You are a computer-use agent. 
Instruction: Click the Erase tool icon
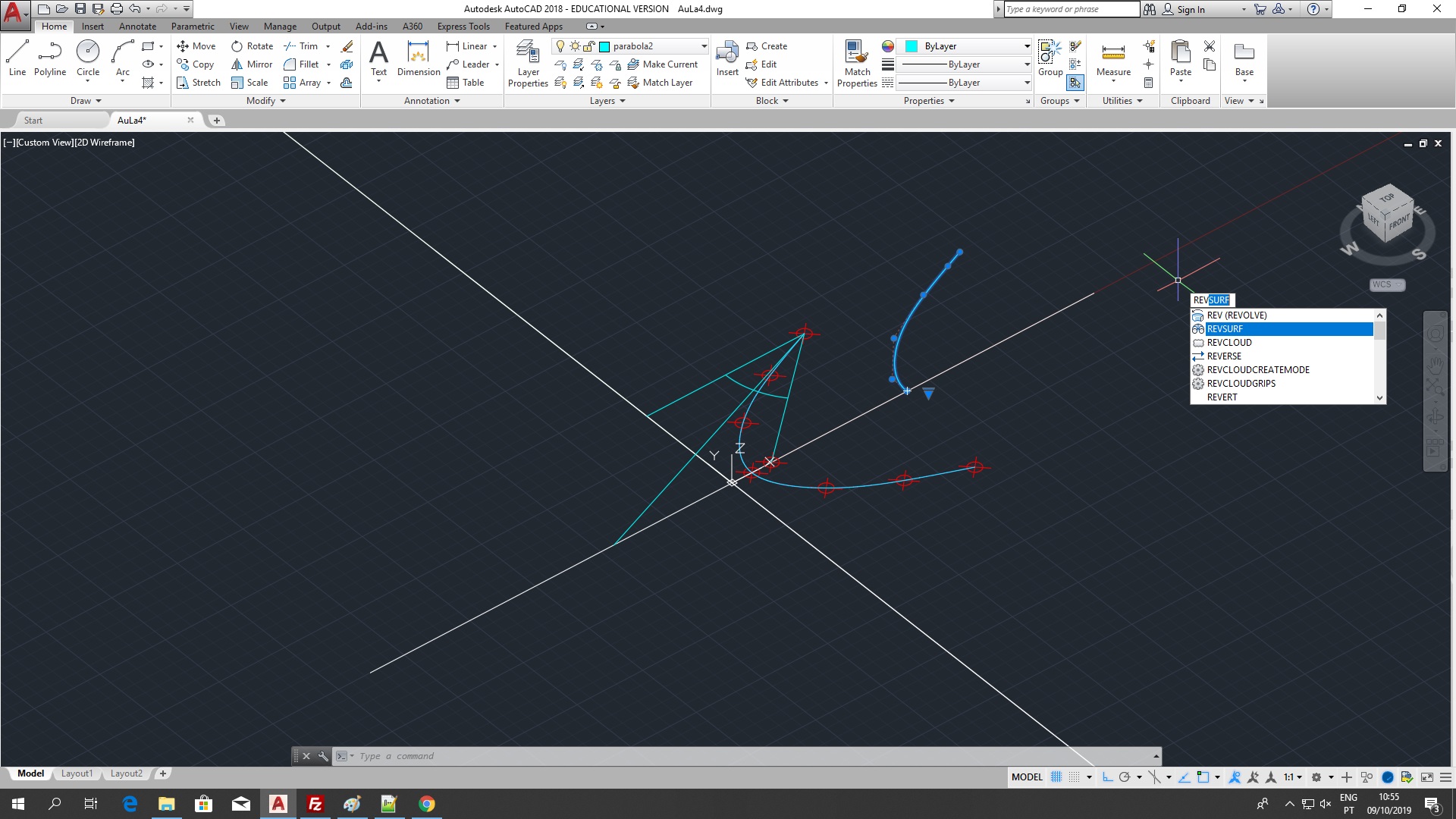click(347, 46)
